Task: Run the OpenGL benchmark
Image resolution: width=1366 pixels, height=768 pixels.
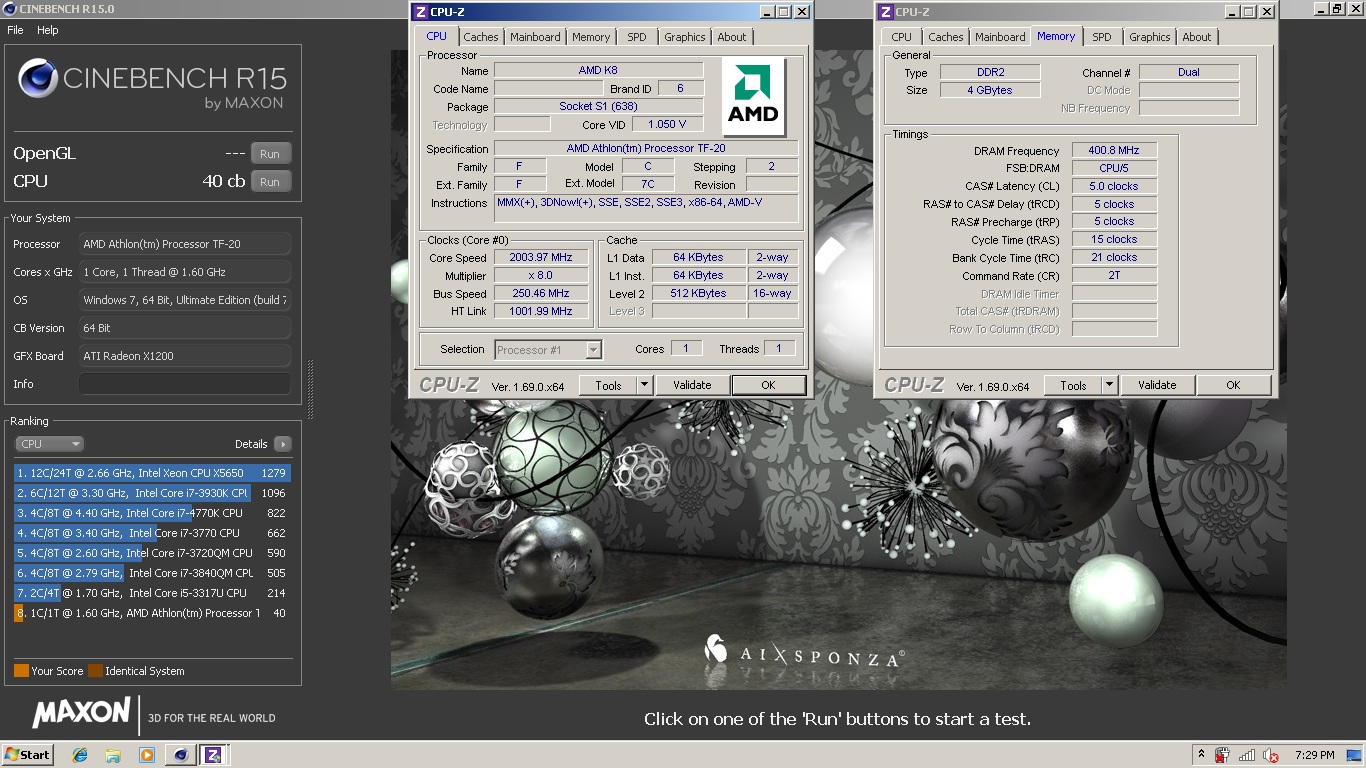Action: [270, 154]
